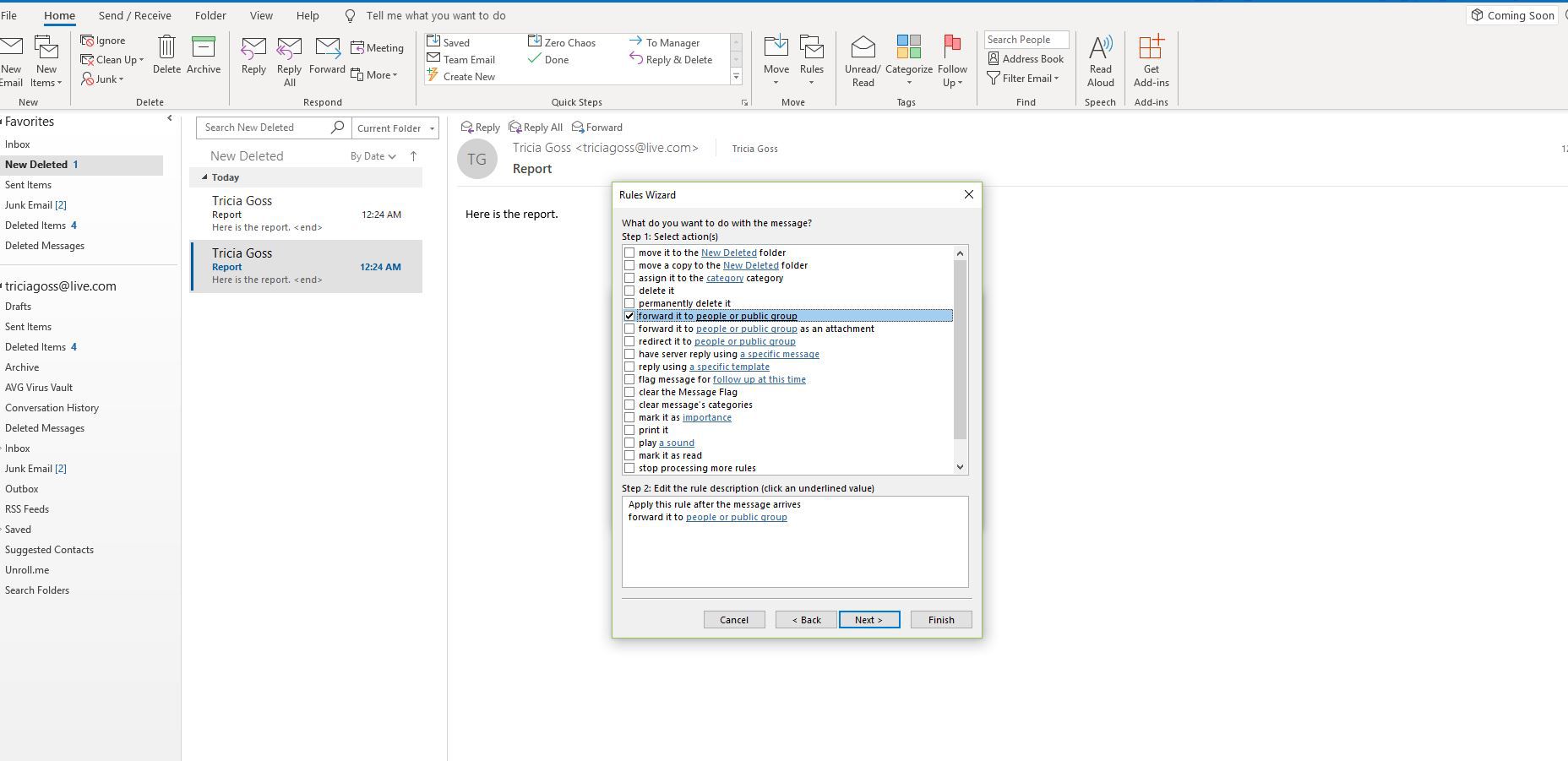The height and width of the screenshot is (761, 1568).
Task: Select the Done quick step
Action: (548, 59)
